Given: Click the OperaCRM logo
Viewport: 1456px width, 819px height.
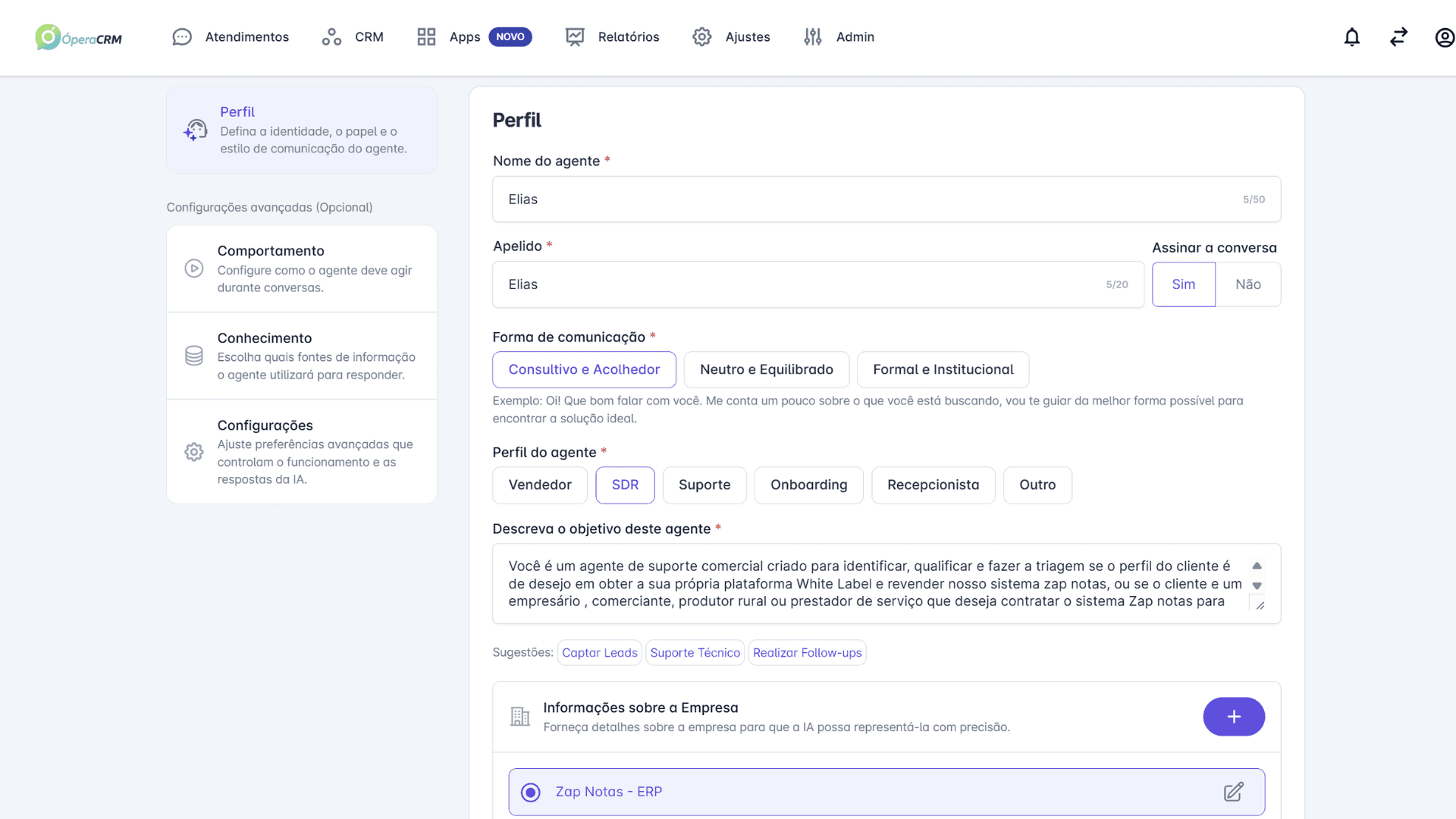Looking at the screenshot, I should pyautogui.click(x=79, y=37).
